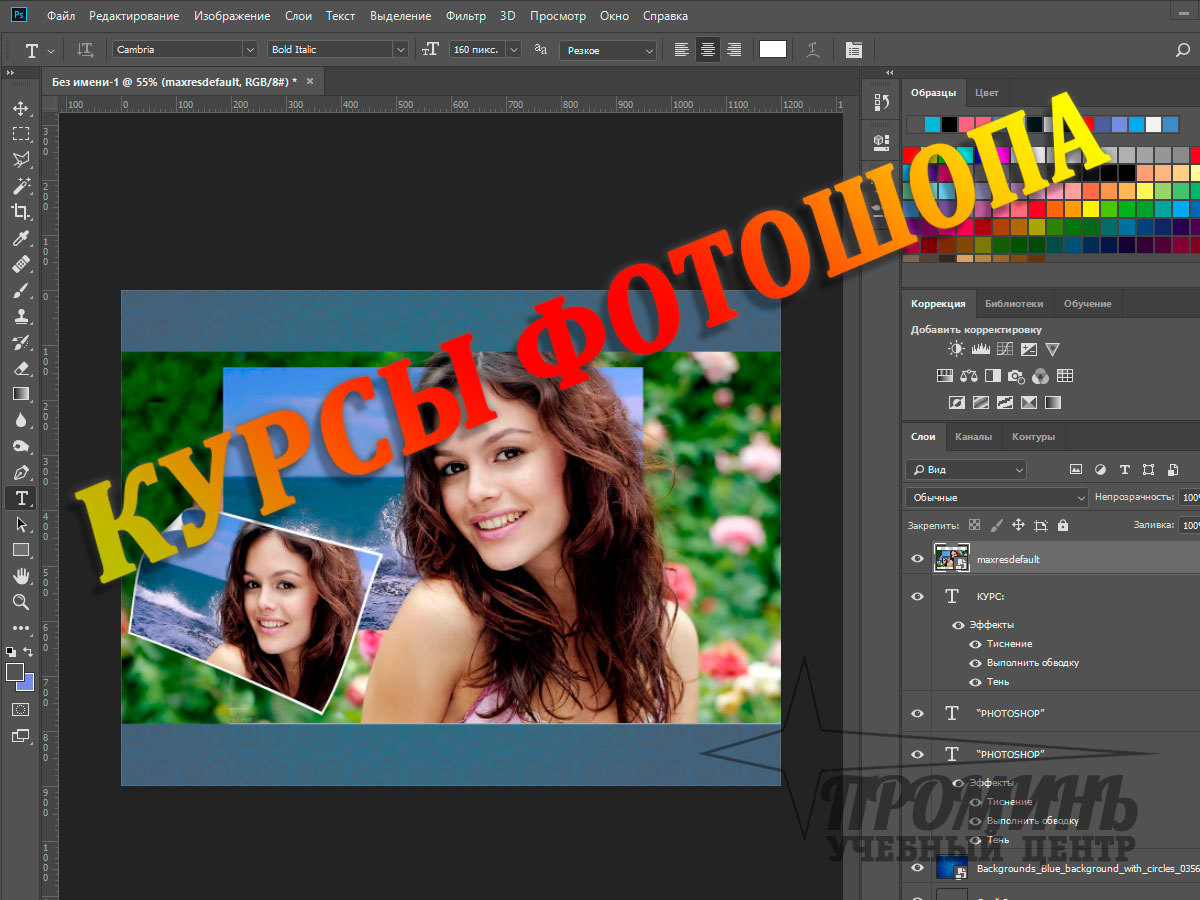Viewport: 1200px width, 900px height.
Task: Select the Magic Wand tool
Action: point(21,186)
